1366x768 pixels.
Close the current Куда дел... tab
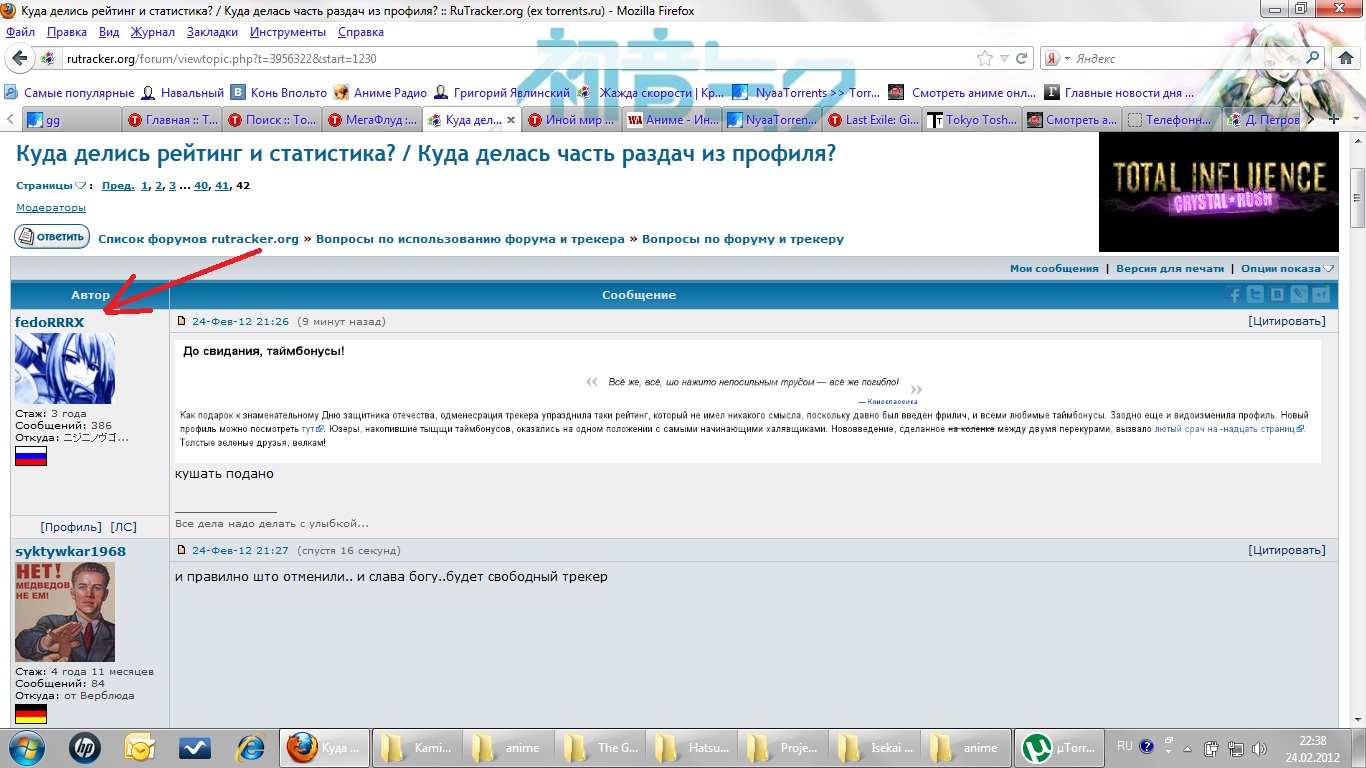point(511,120)
